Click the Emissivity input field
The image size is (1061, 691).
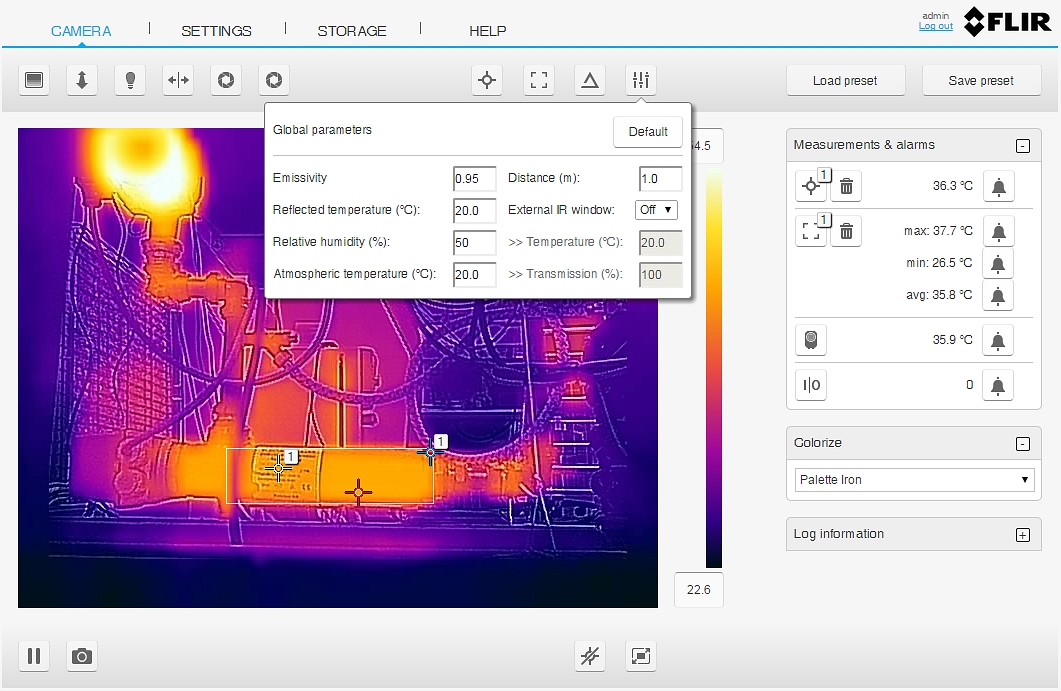click(474, 179)
